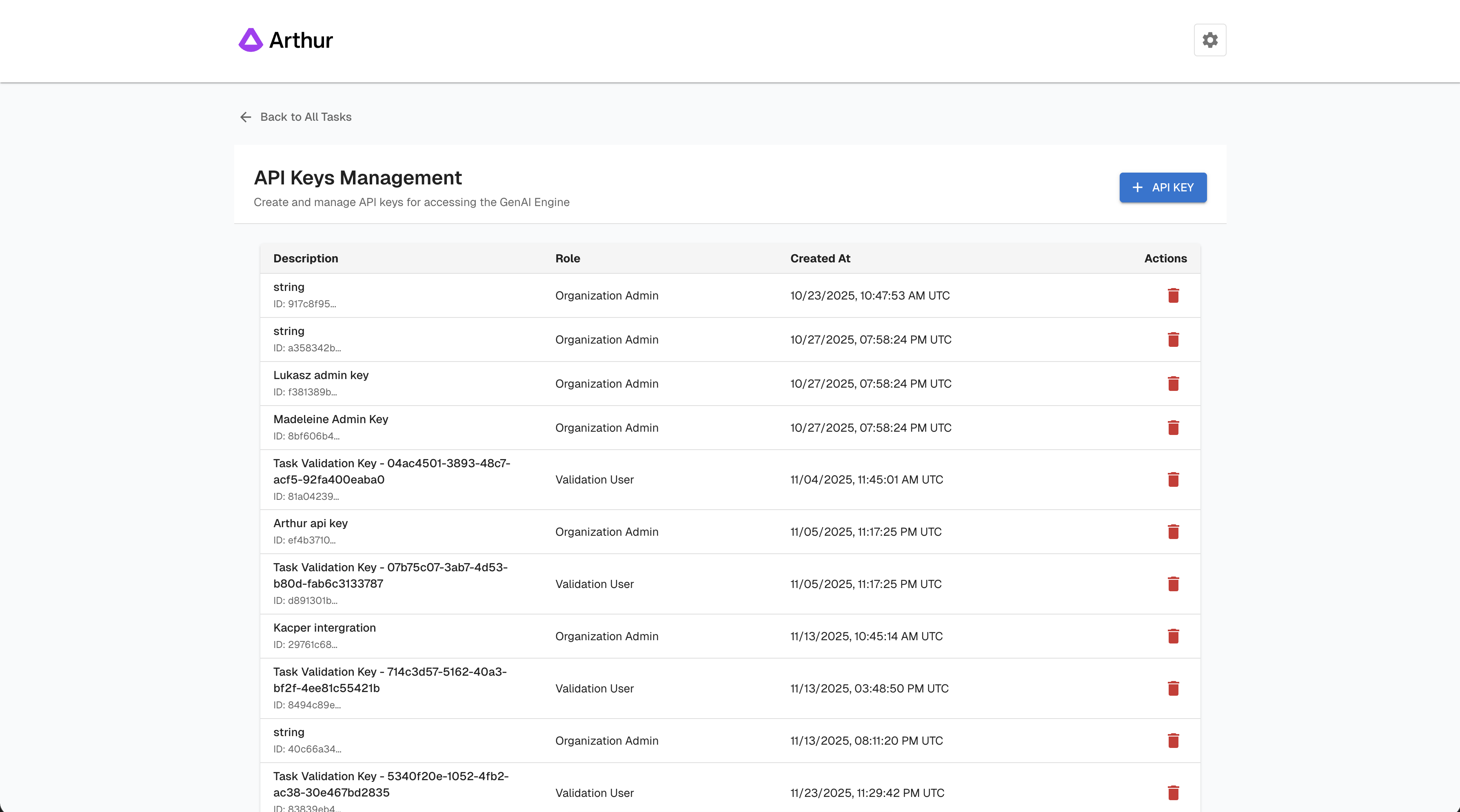Open Back to All Tasks link
The width and height of the screenshot is (1460, 812).
(x=306, y=117)
